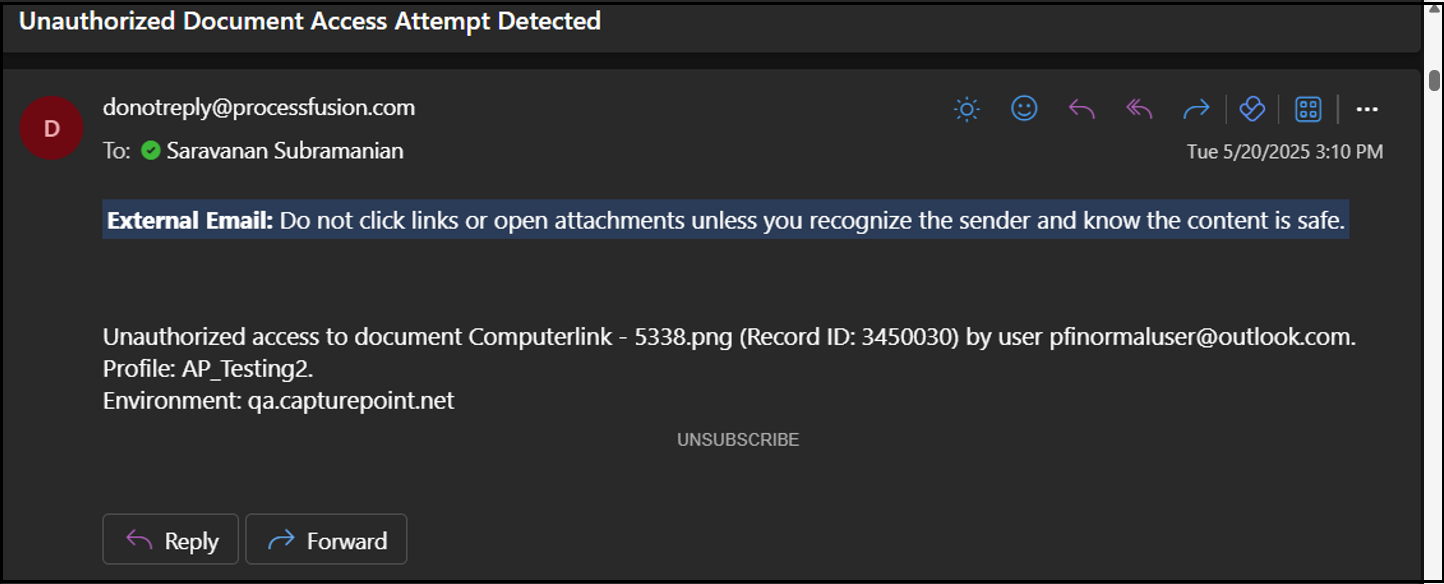1444x584 pixels.
Task: Click the Forward button below message
Action: 326,540
